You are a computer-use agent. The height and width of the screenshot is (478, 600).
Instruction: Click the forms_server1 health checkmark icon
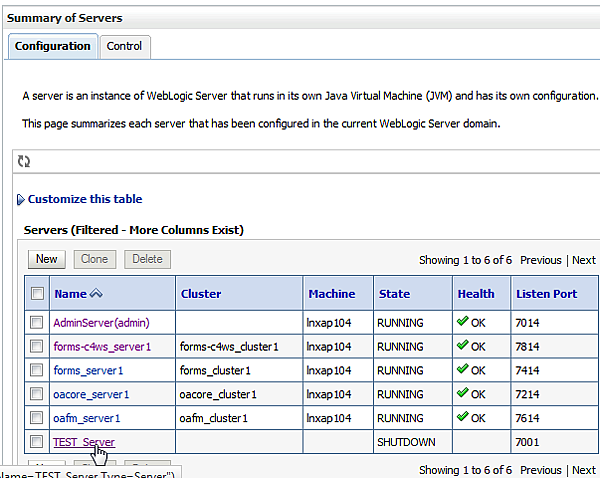[463, 369]
